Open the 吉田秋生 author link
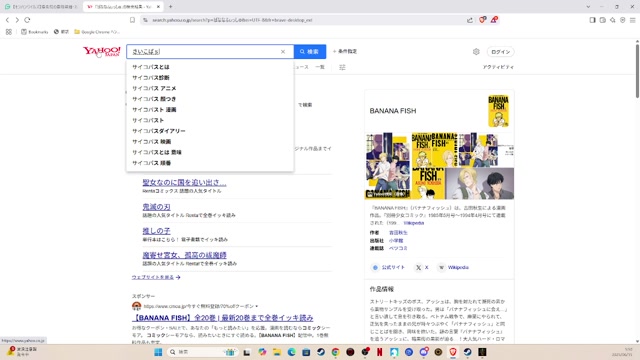 coord(398,233)
